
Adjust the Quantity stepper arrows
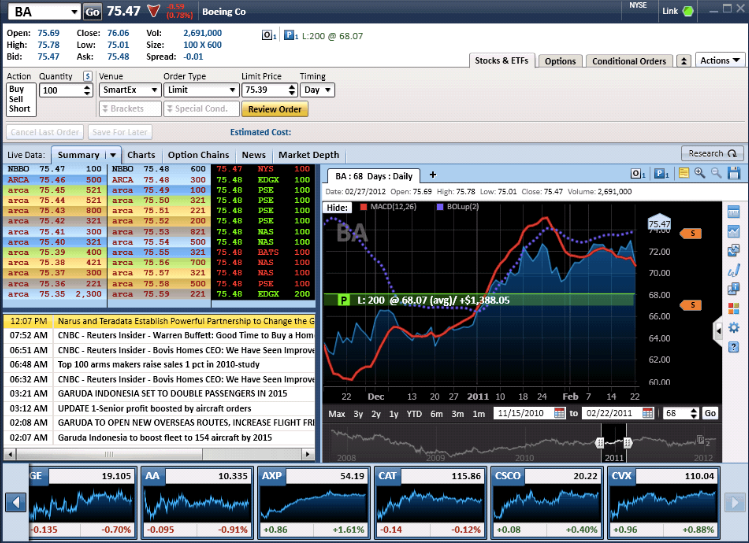point(87,90)
